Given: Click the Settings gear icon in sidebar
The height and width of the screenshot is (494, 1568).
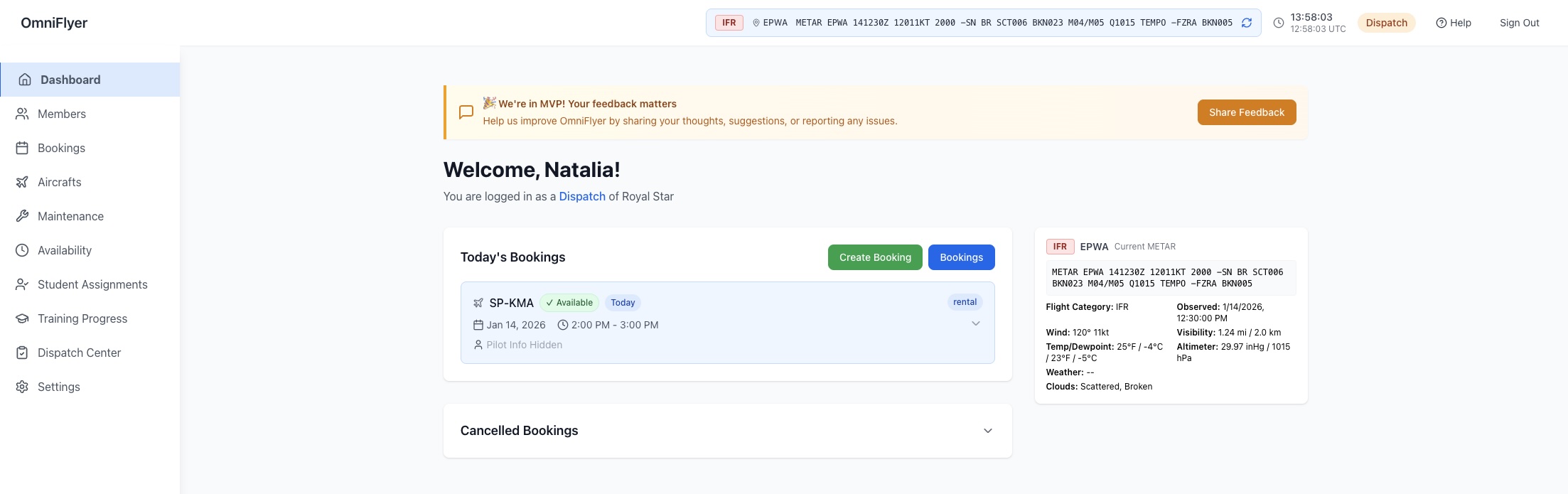Looking at the screenshot, I should point(22,387).
